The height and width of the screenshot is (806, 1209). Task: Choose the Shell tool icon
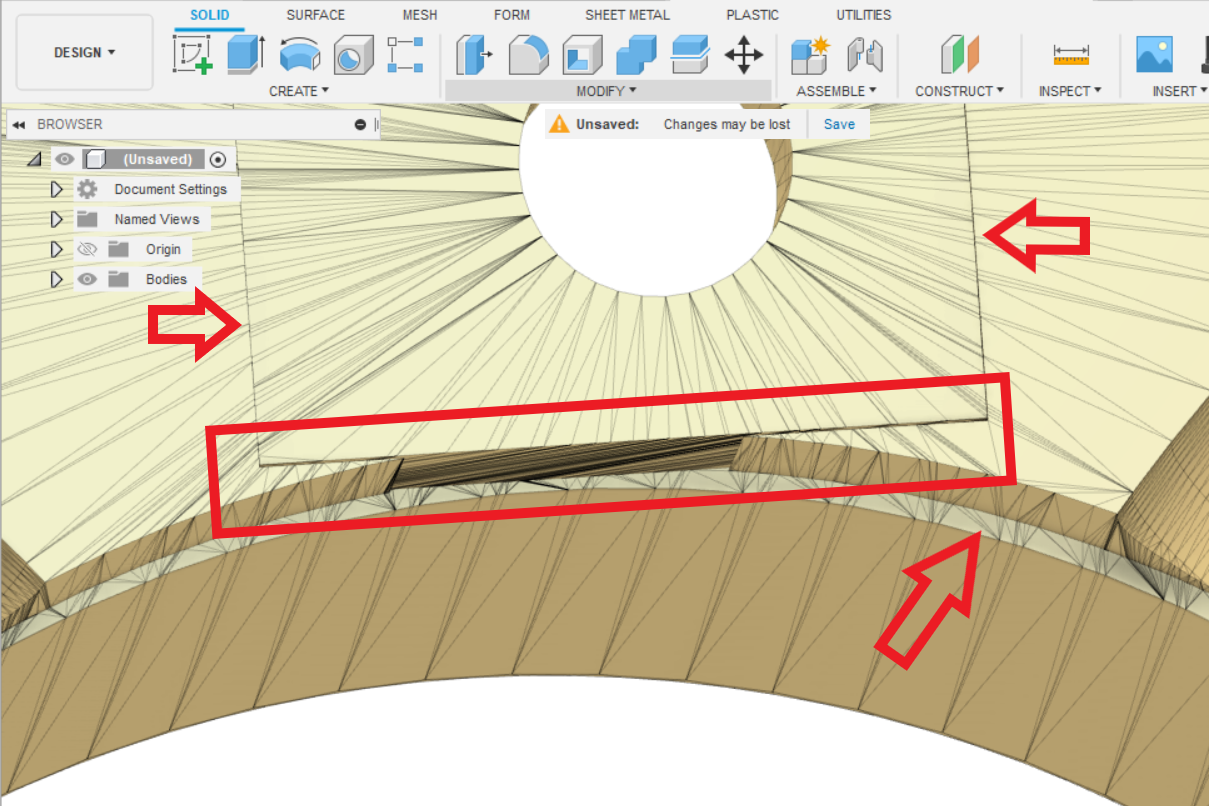tap(582, 54)
